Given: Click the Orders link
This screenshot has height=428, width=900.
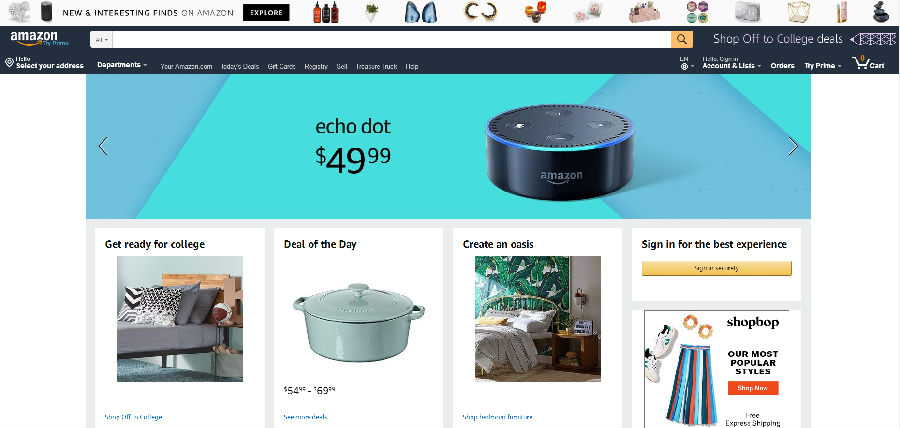Looking at the screenshot, I should pos(782,66).
